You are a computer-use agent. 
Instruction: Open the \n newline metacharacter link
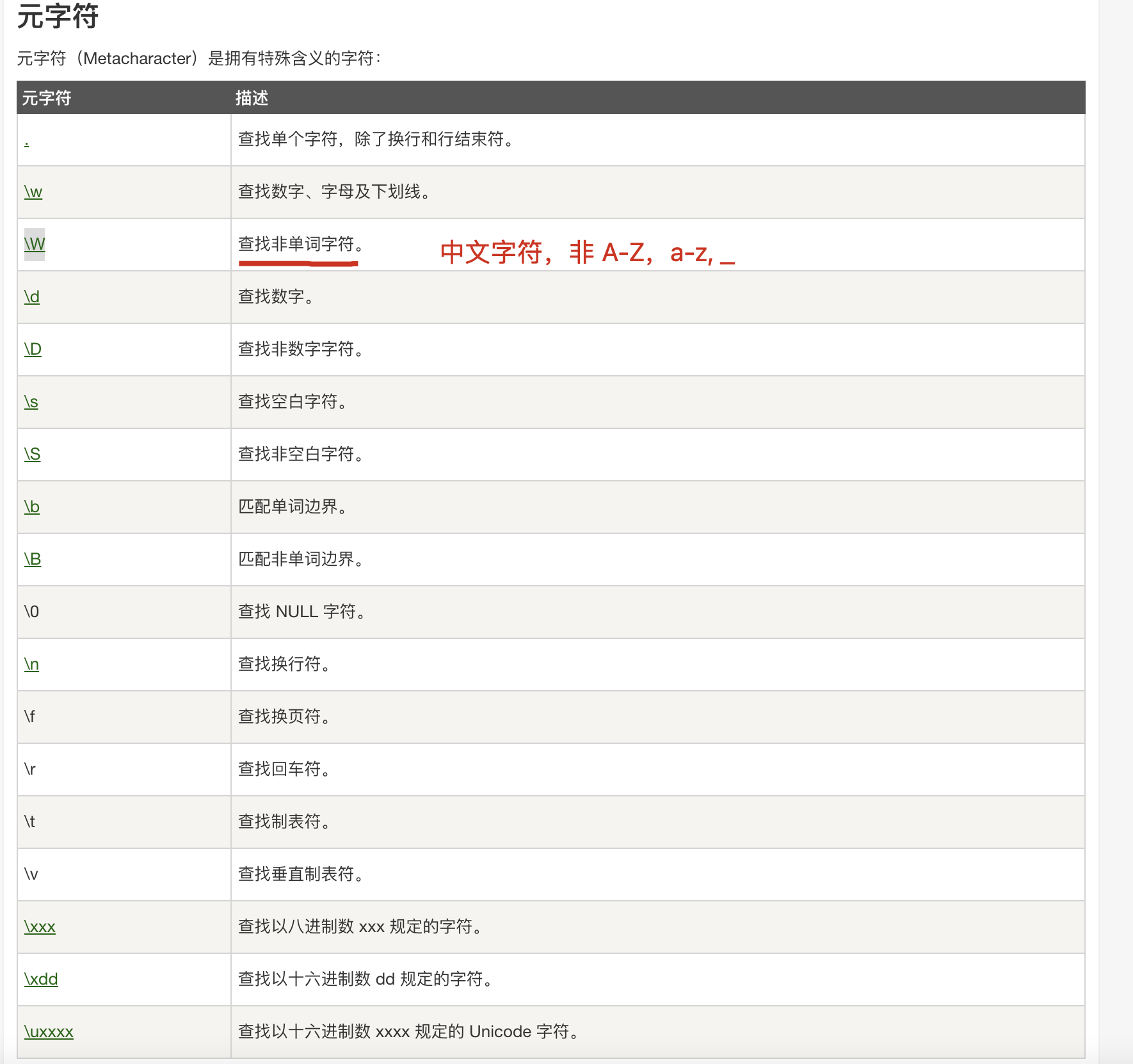31,664
